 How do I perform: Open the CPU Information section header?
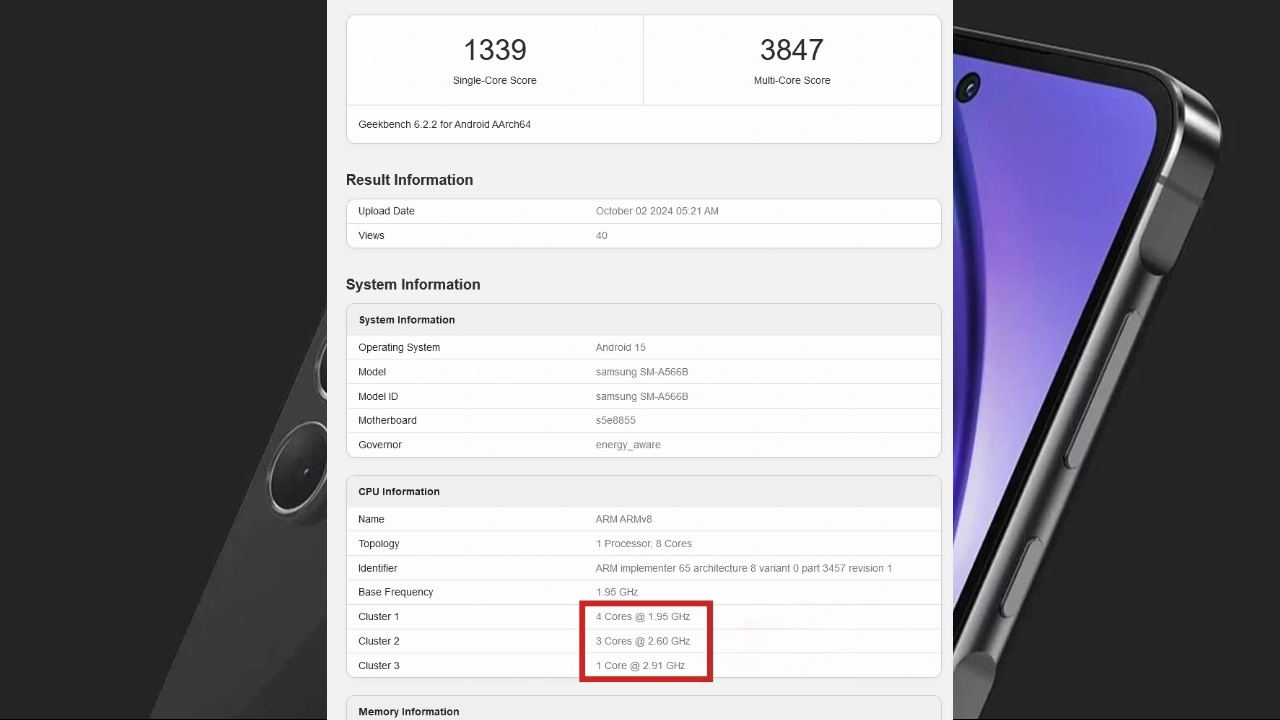[x=398, y=491]
